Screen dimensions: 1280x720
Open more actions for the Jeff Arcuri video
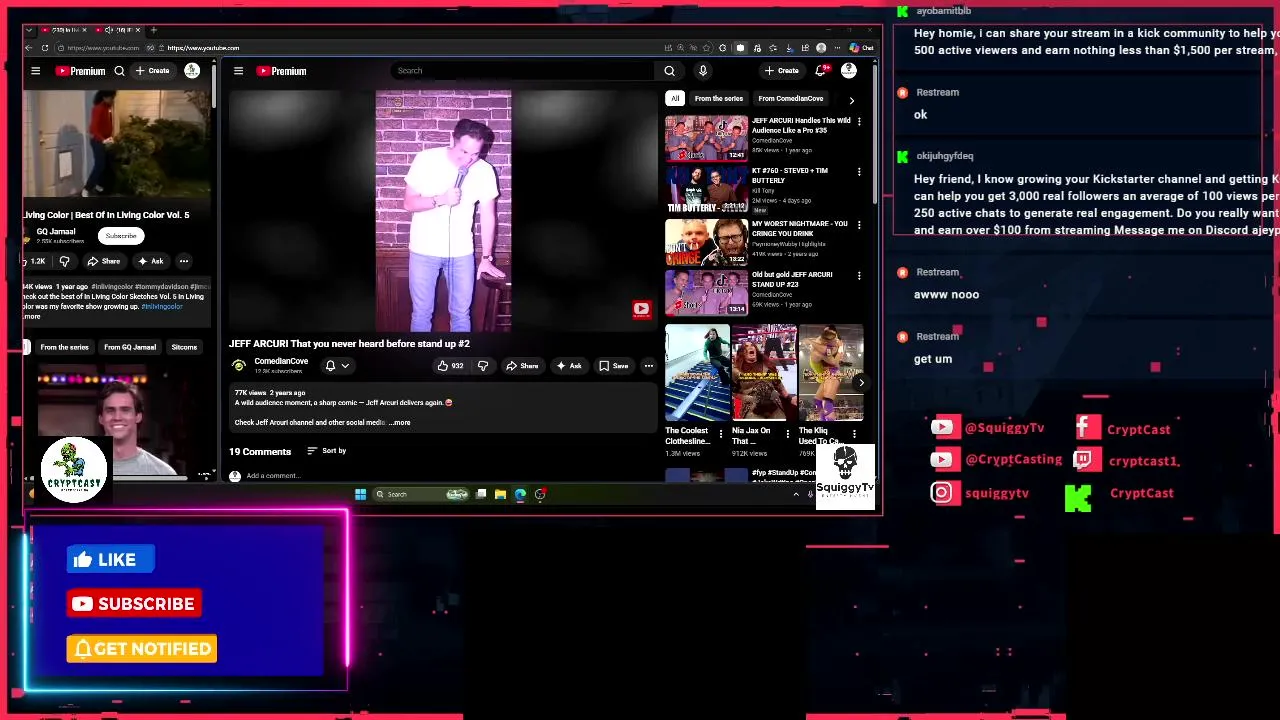(x=648, y=366)
